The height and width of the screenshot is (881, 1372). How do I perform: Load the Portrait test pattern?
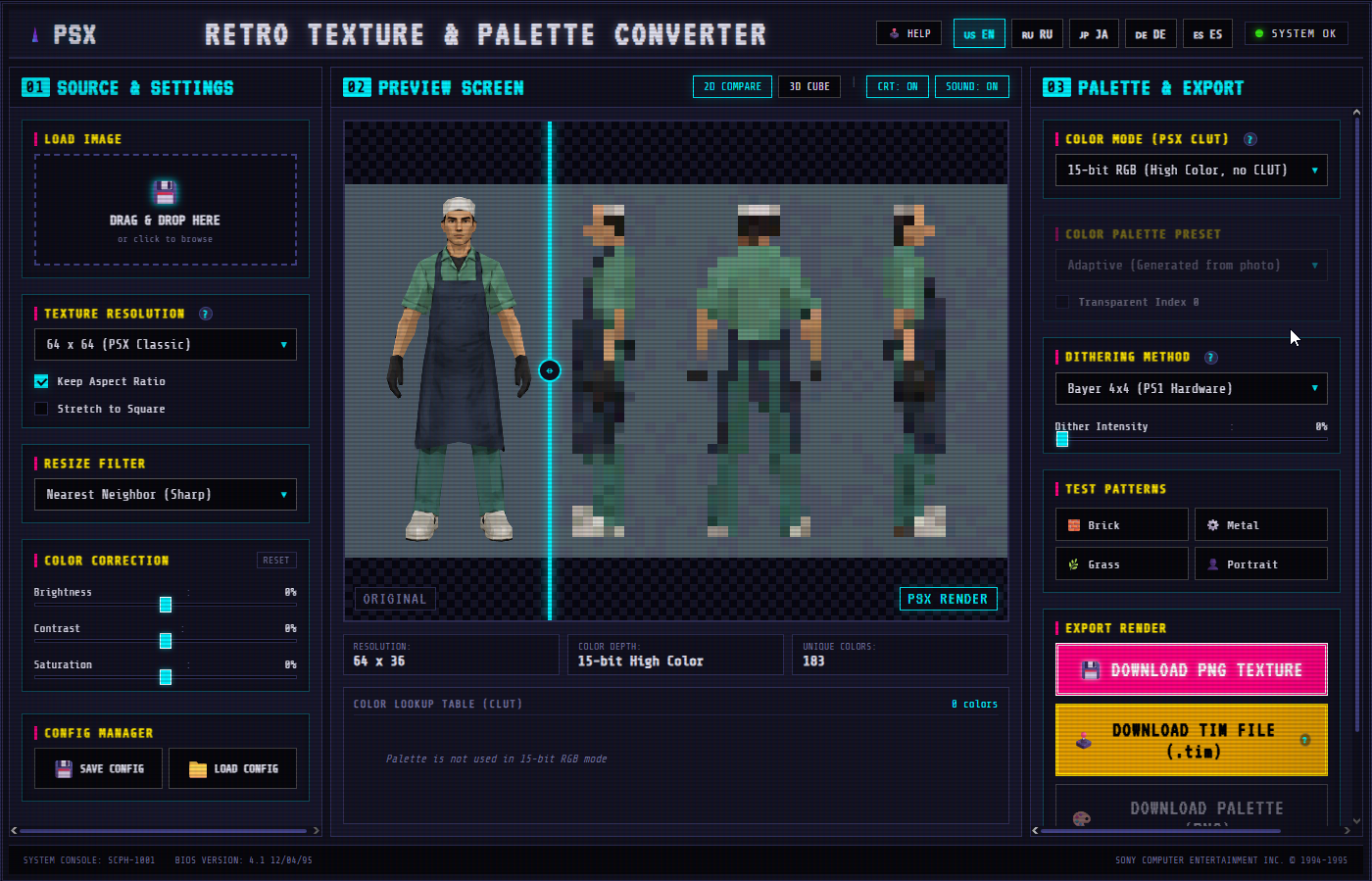[1261, 564]
